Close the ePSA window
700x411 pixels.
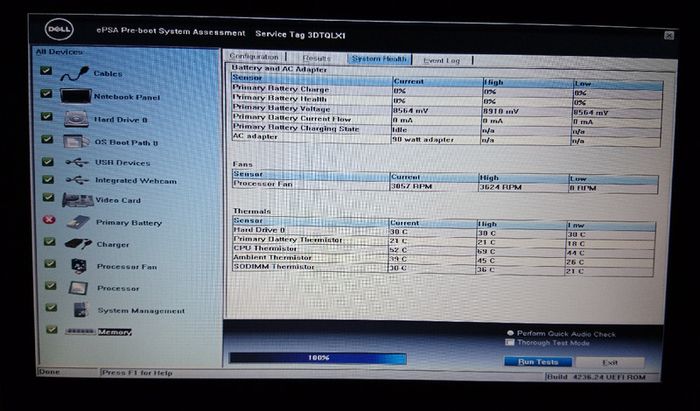coord(669,36)
